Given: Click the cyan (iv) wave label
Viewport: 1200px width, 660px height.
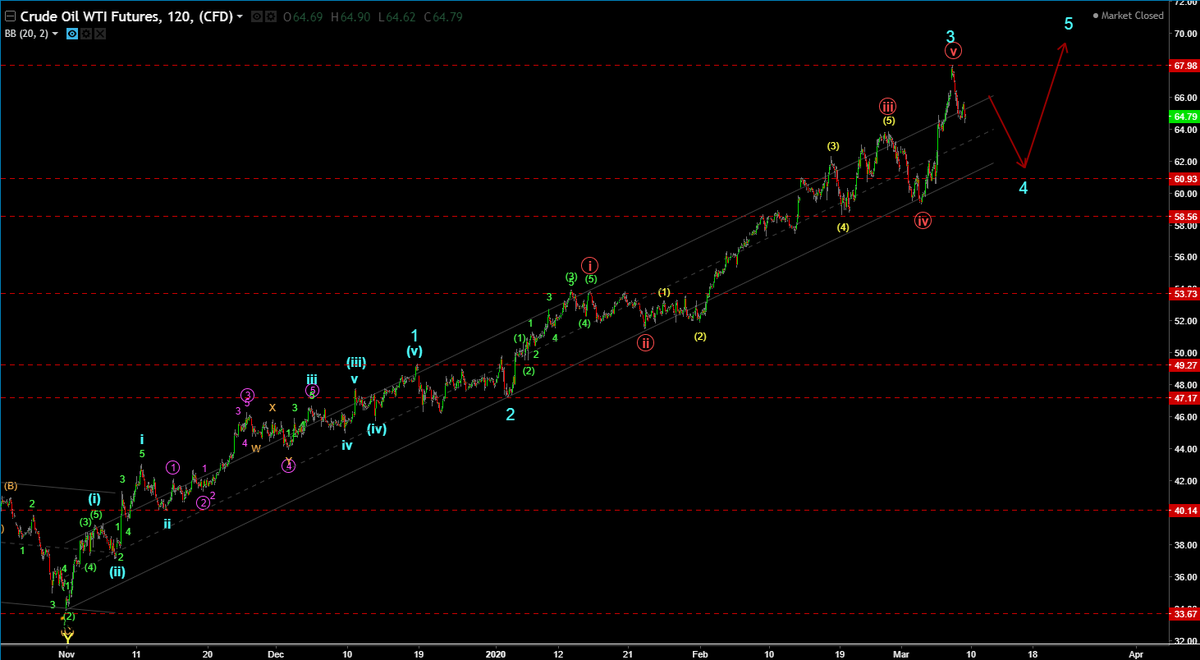Looking at the screenshot, I should 376,430.
